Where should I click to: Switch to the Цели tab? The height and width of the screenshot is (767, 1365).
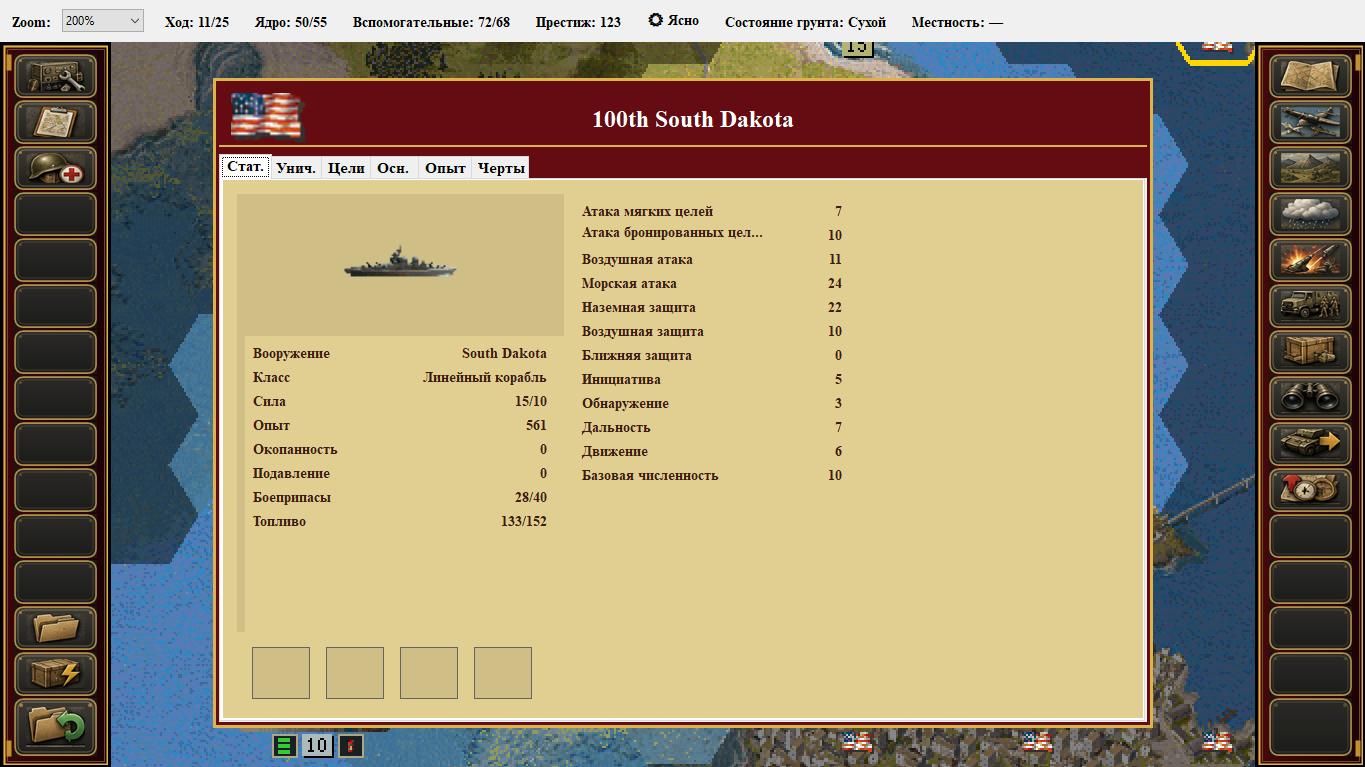pos(346,168)
